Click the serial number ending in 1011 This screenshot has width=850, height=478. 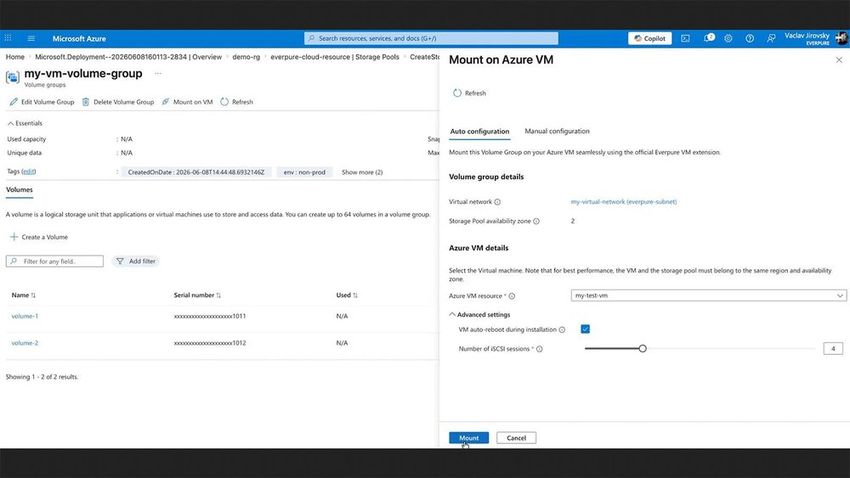210,316
